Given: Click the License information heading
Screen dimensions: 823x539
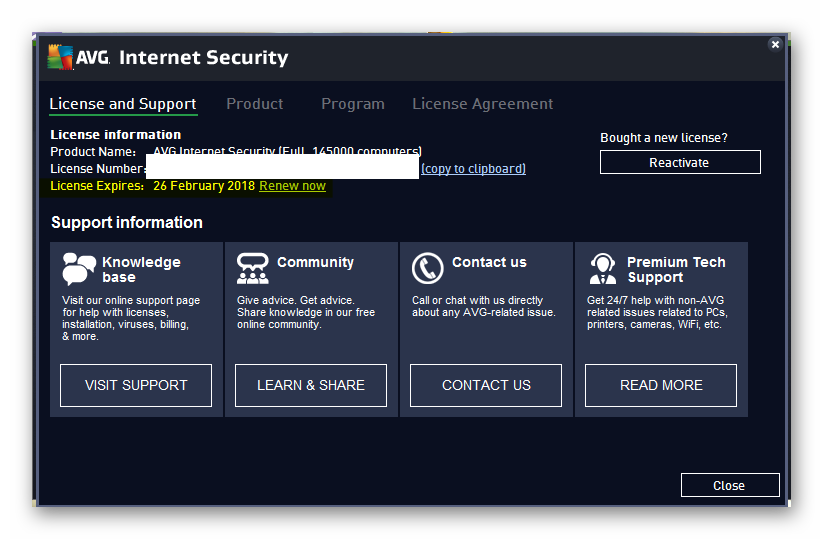Looking at the screenshot, I should tap(115, 134).
